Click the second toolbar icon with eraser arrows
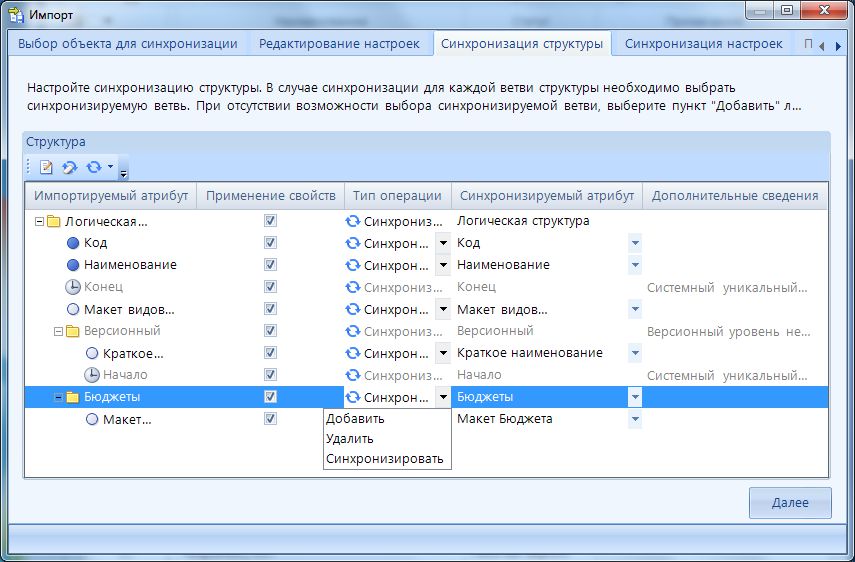This screenshot has width=855, height=562. (69, 166)
